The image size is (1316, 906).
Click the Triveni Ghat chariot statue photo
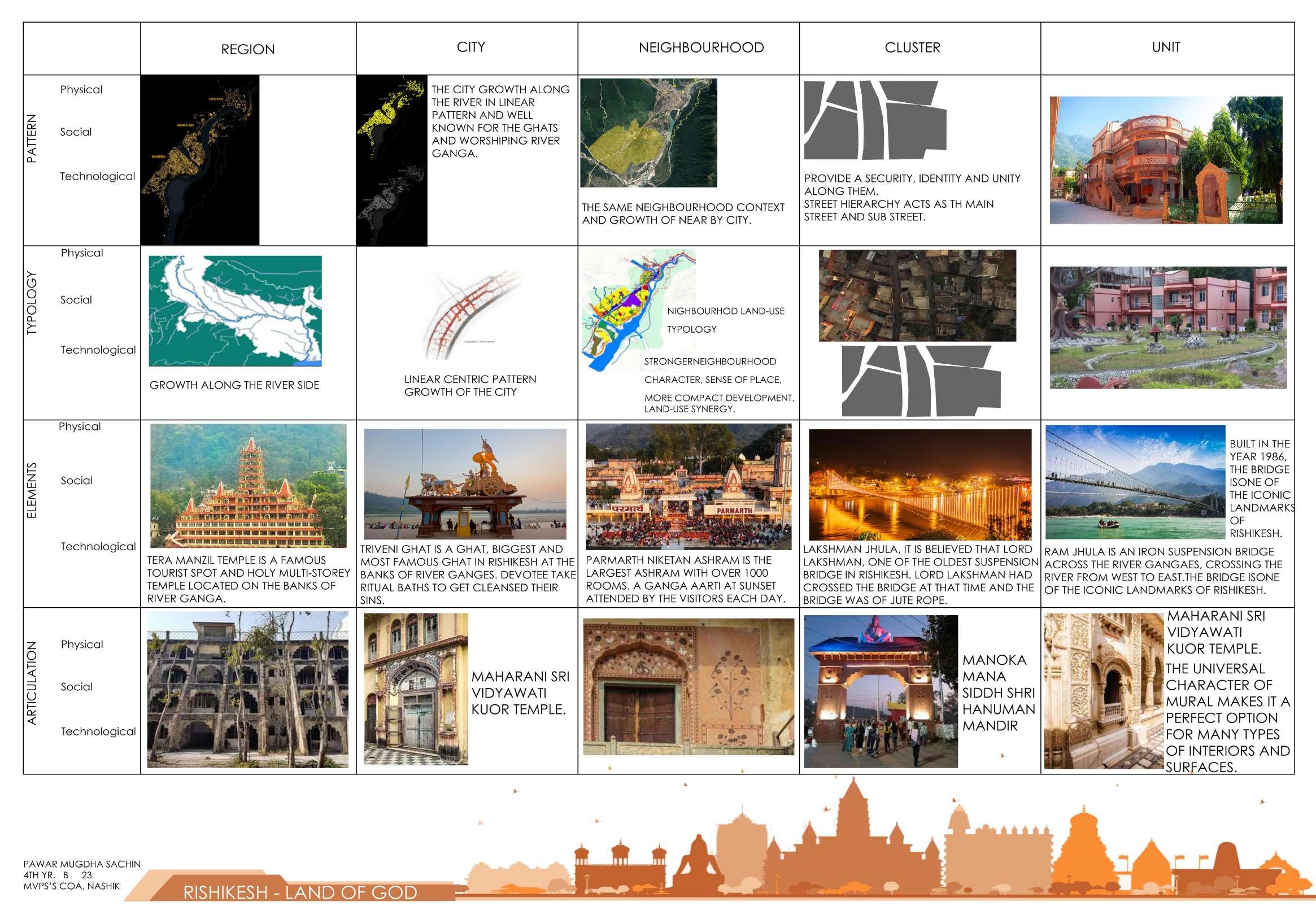point(465,484)
